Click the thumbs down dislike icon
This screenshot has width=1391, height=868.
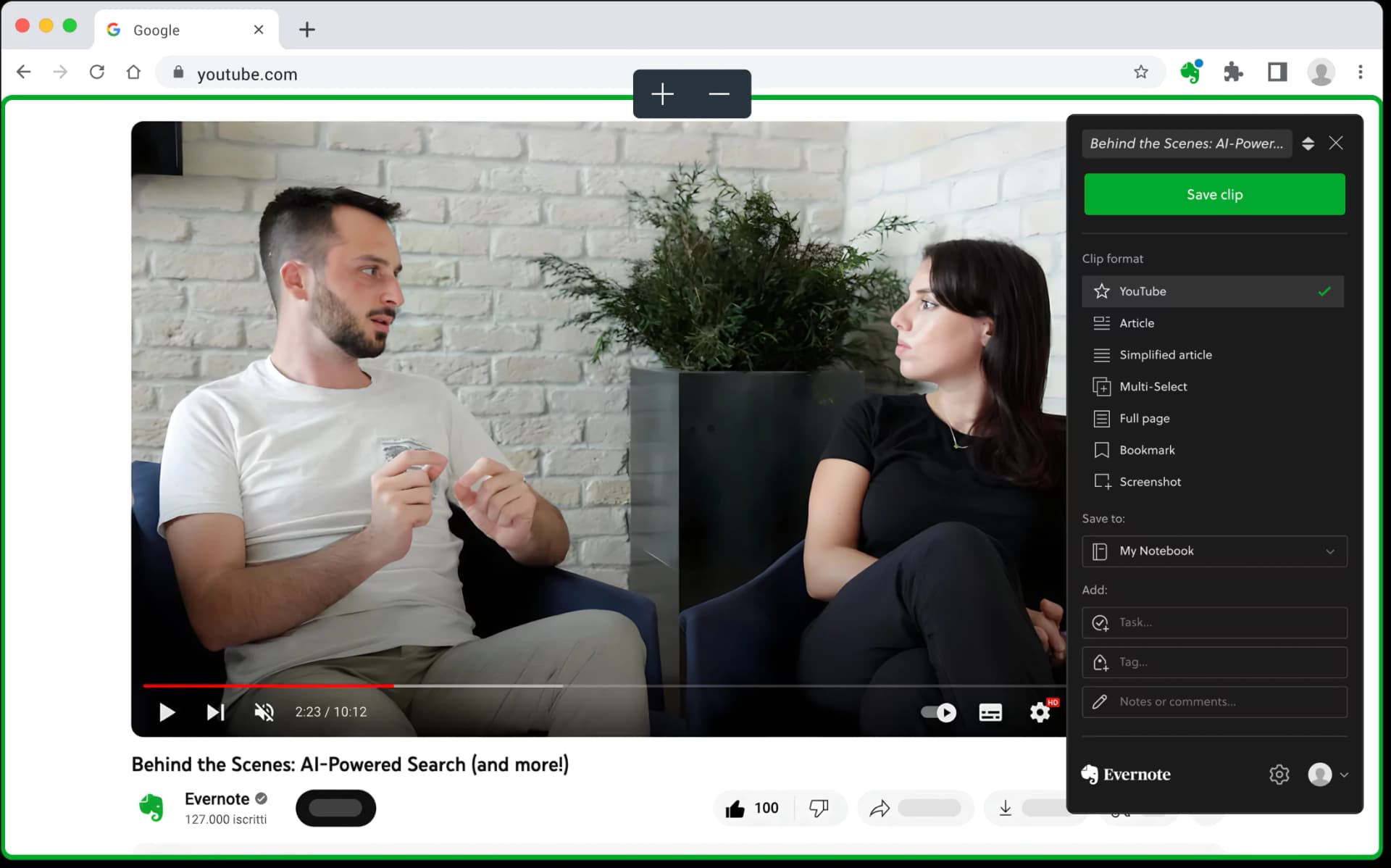click(x=819, y=808)
